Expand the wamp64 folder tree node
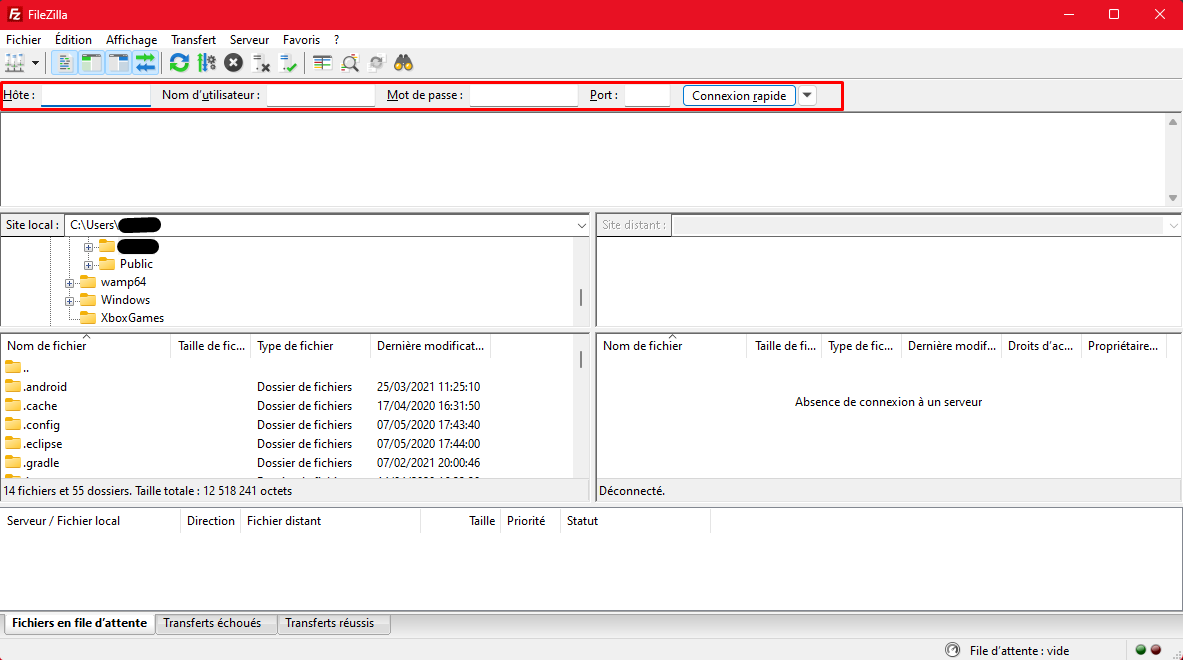This screenshot has width=1183, height=660. pos(70,283)
